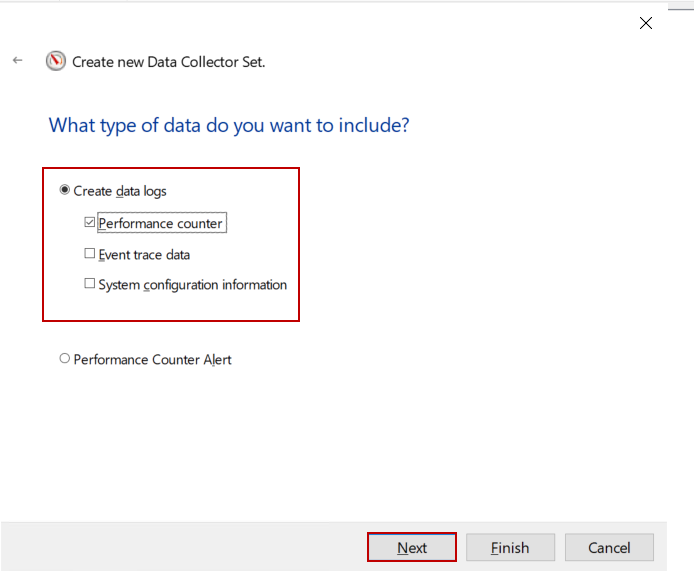Viewport: 694px width, 571px height.
Task: Enable the Event trace data checkbox
Action: click(x=90, y=254)
